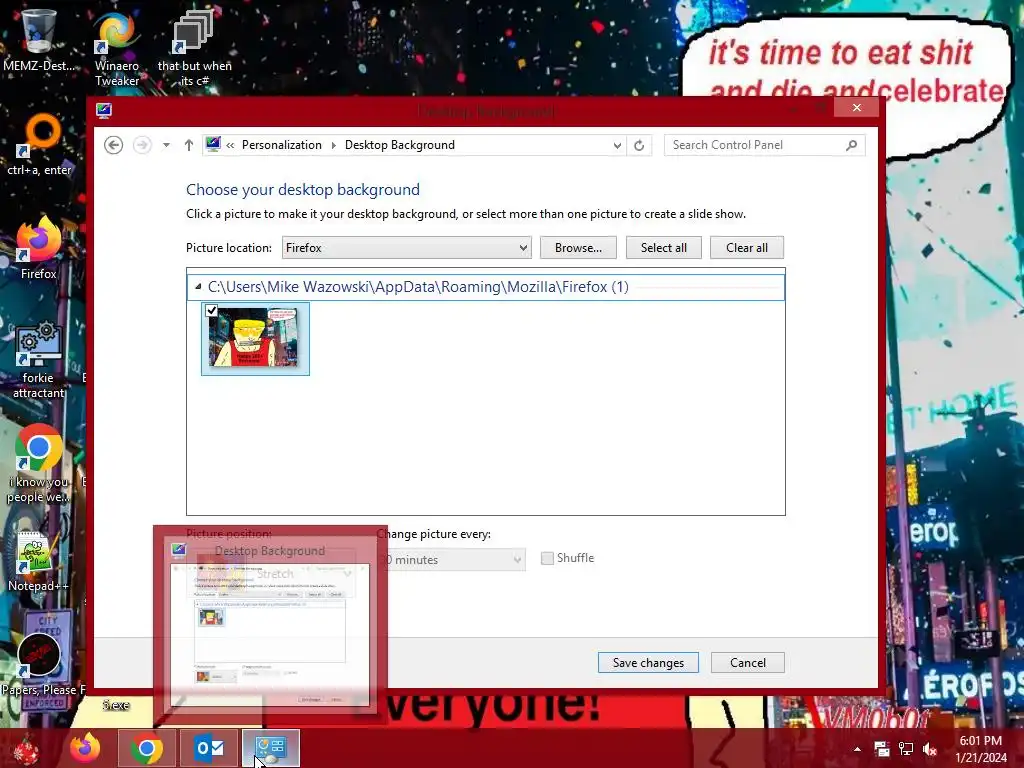
Task: Click the window icon in Desktop Background title bar
Action: (104, 110)
